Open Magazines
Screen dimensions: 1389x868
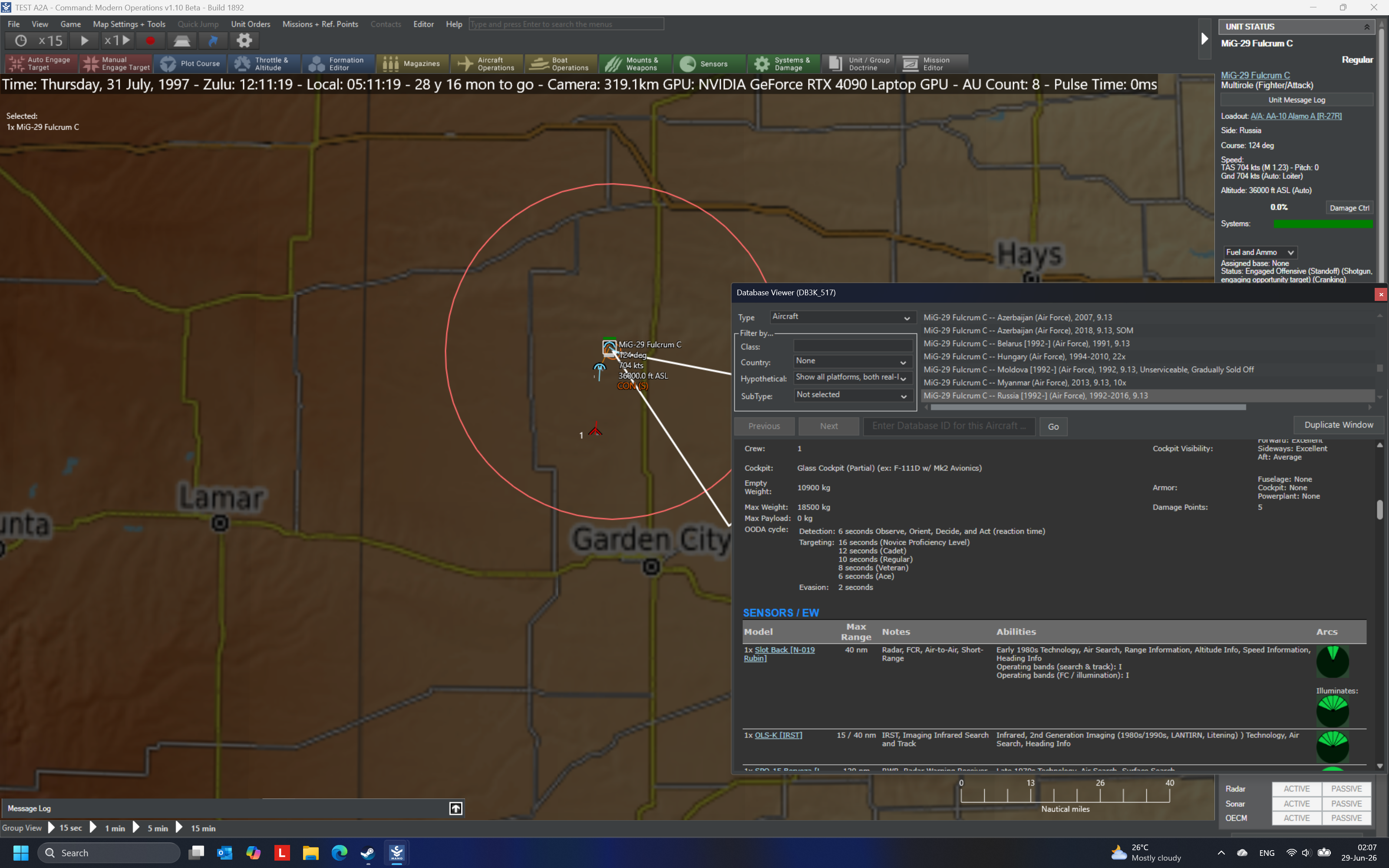pyautogui.click(x=412, y=64)
